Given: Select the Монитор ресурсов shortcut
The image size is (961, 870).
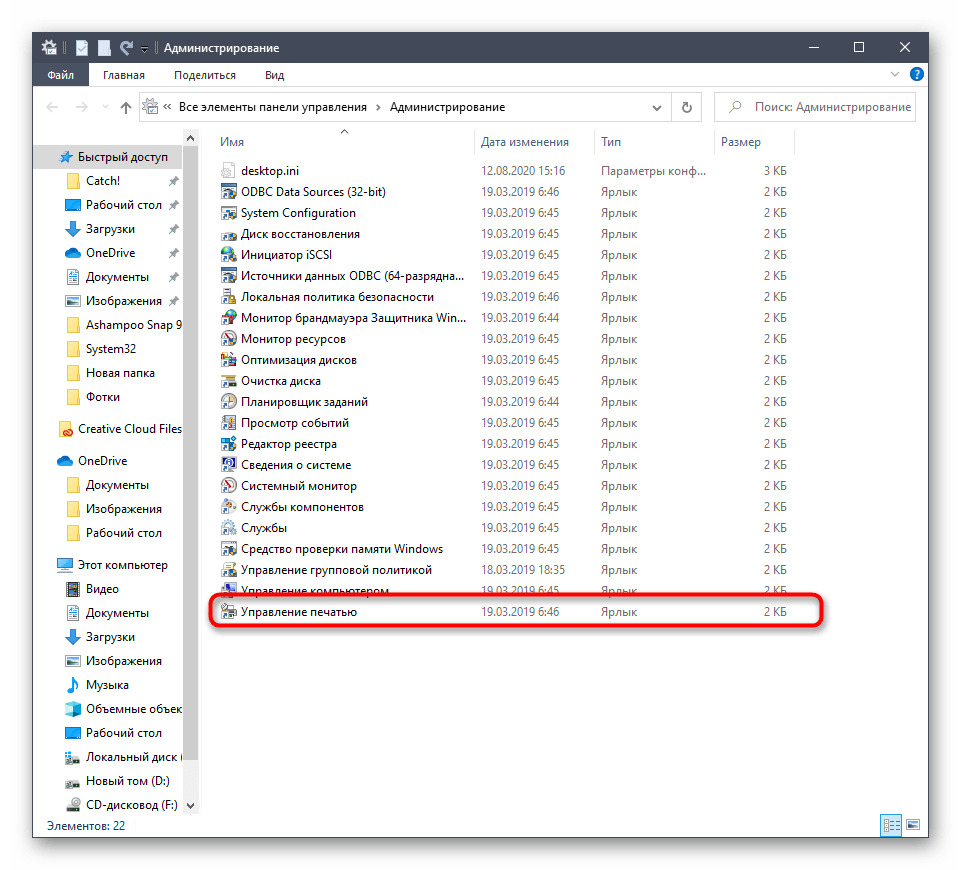Looking at the screenshot, I should (295, 338).
